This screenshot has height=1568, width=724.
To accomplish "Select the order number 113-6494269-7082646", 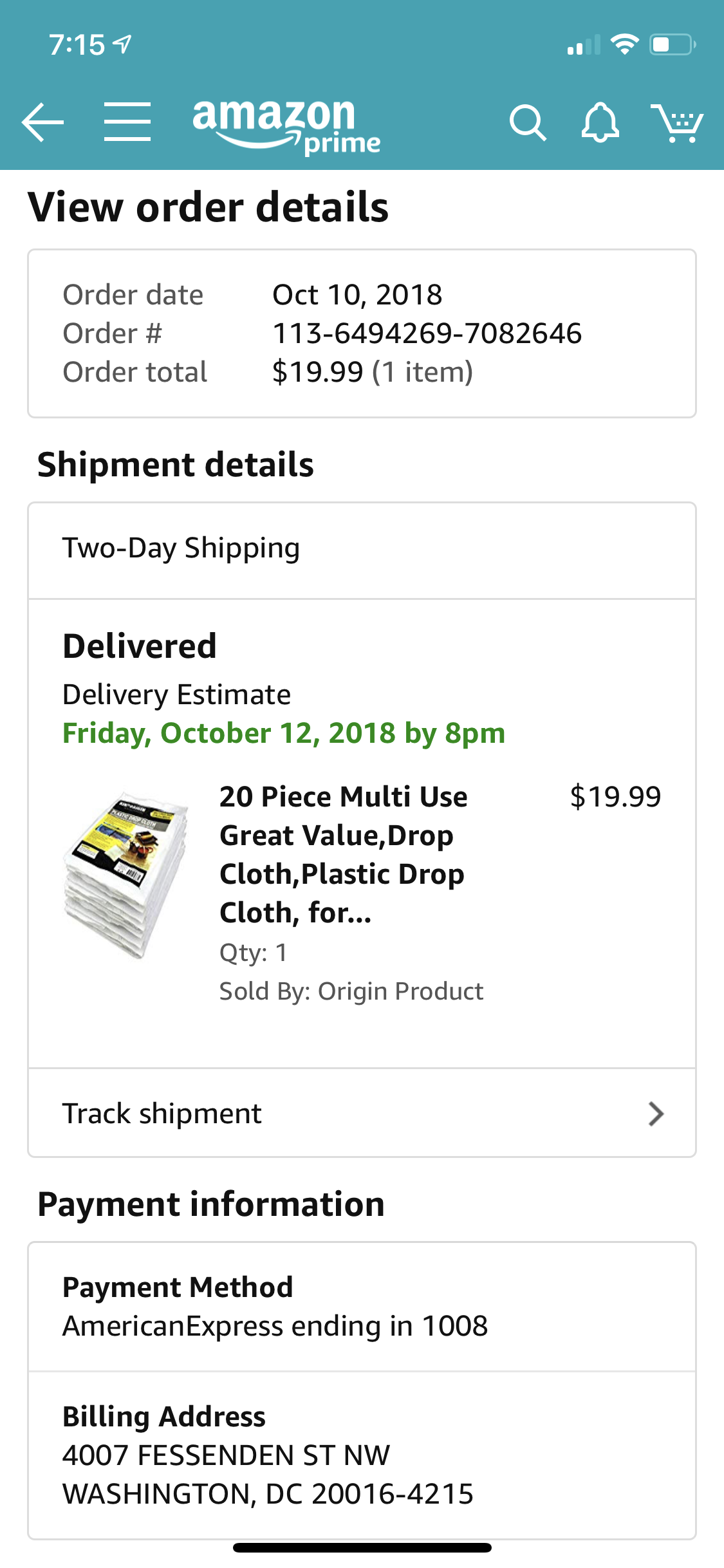I will pyautogui.click(x=427, y=333).
